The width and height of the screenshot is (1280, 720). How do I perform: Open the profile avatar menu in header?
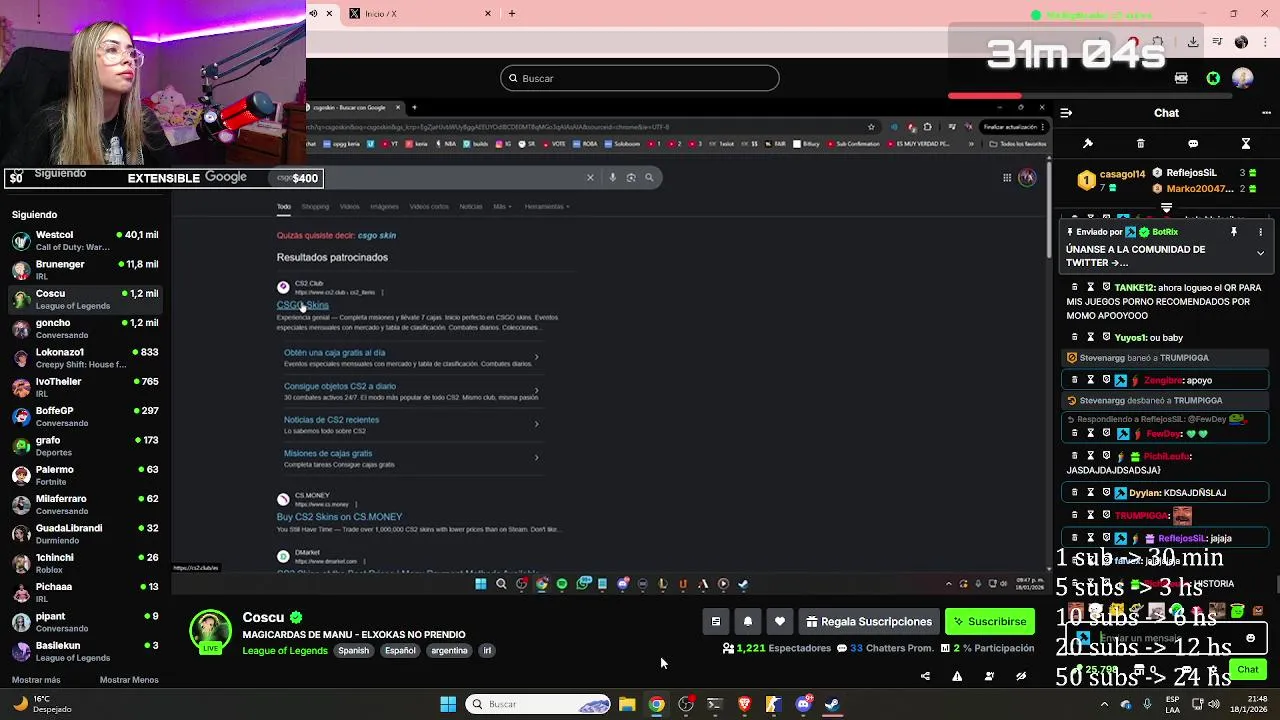tap(1242, 78)
